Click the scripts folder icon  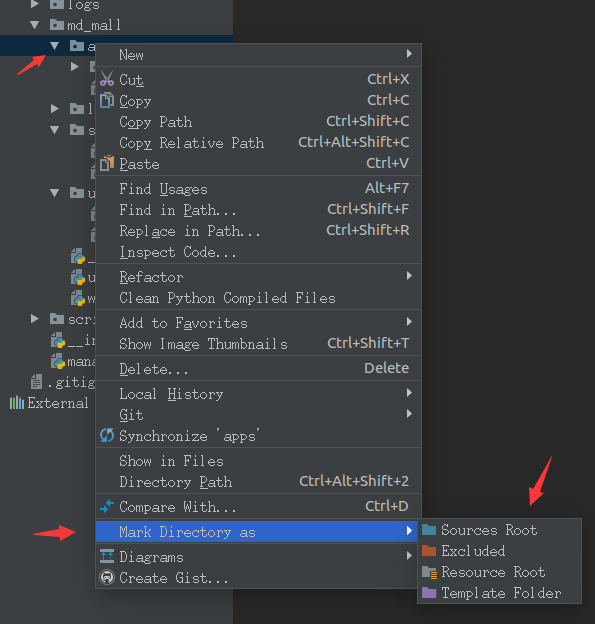pyautogui.click(x=57, y=319)
